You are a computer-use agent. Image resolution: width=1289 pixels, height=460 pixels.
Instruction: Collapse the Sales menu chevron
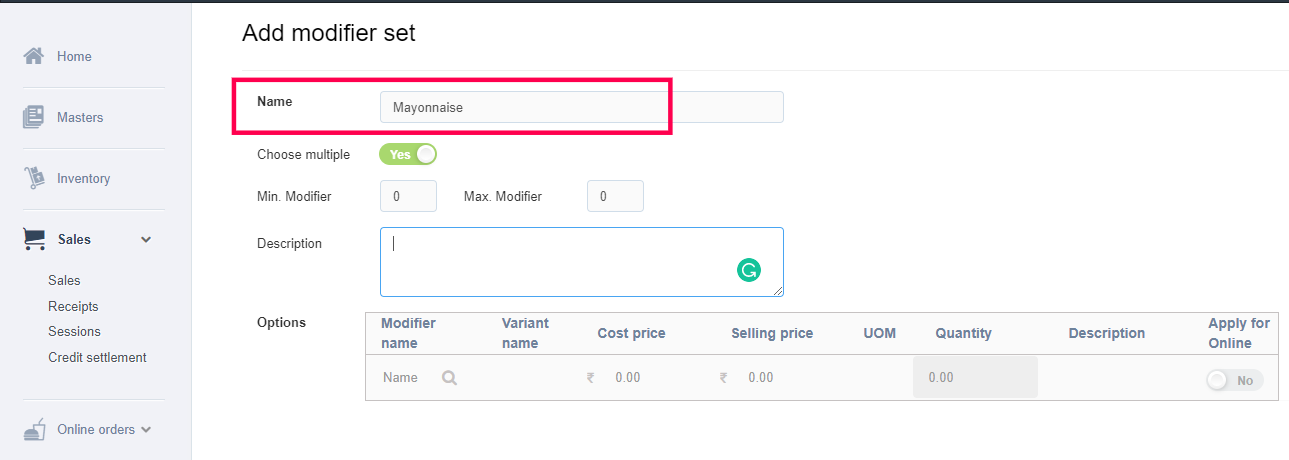click(146, 240)
